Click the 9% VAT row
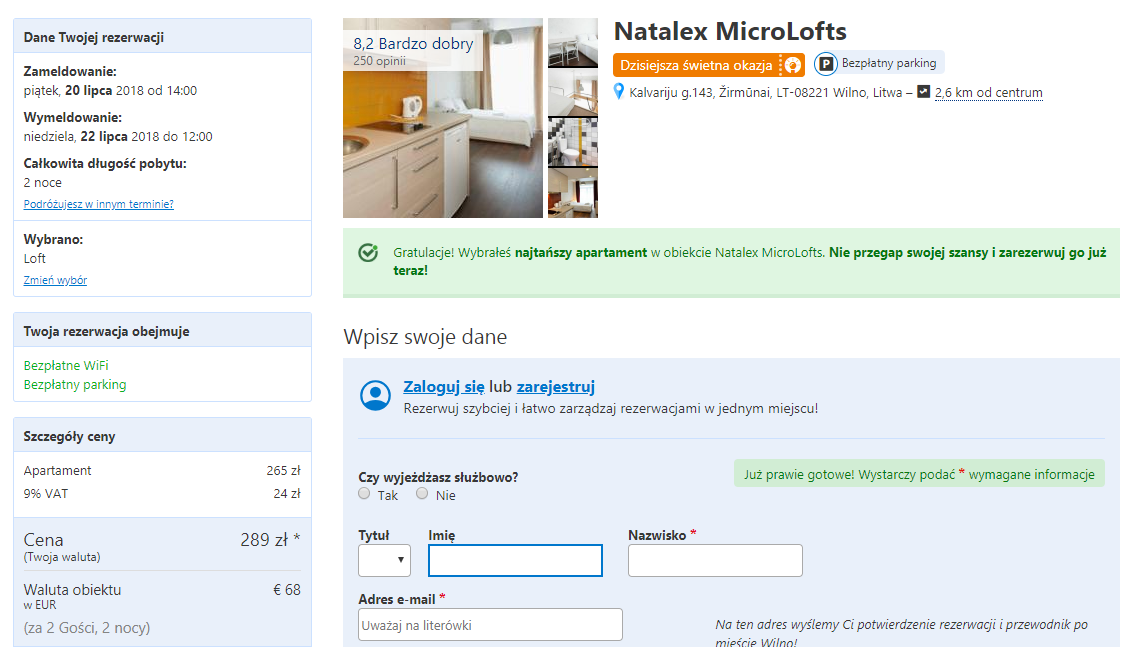 coord(162,494)
